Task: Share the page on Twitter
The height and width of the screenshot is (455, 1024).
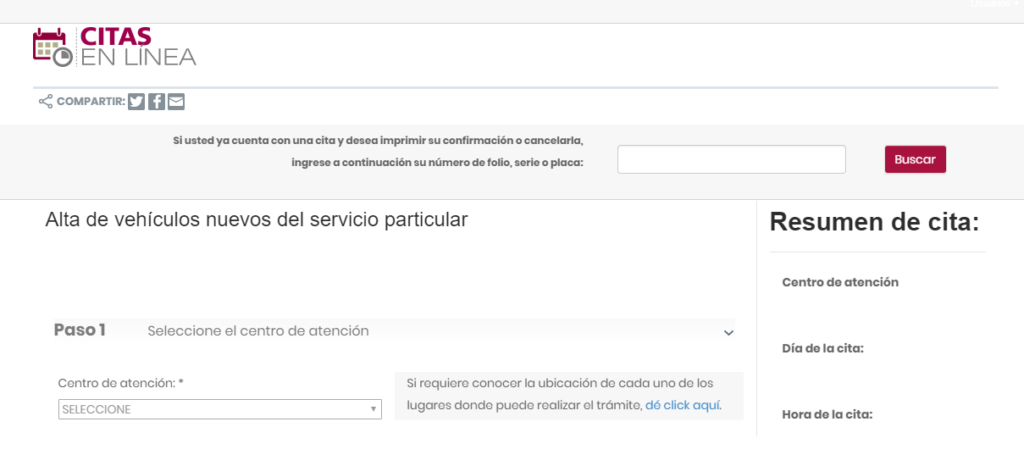Action: tap(137, 101)
